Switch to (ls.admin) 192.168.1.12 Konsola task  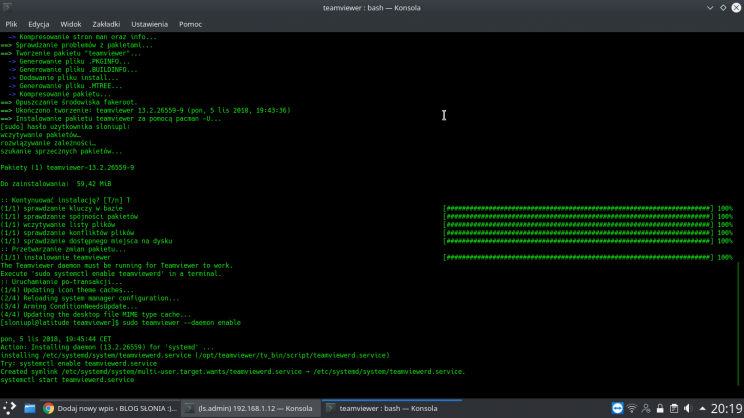(x=250, y=409)
